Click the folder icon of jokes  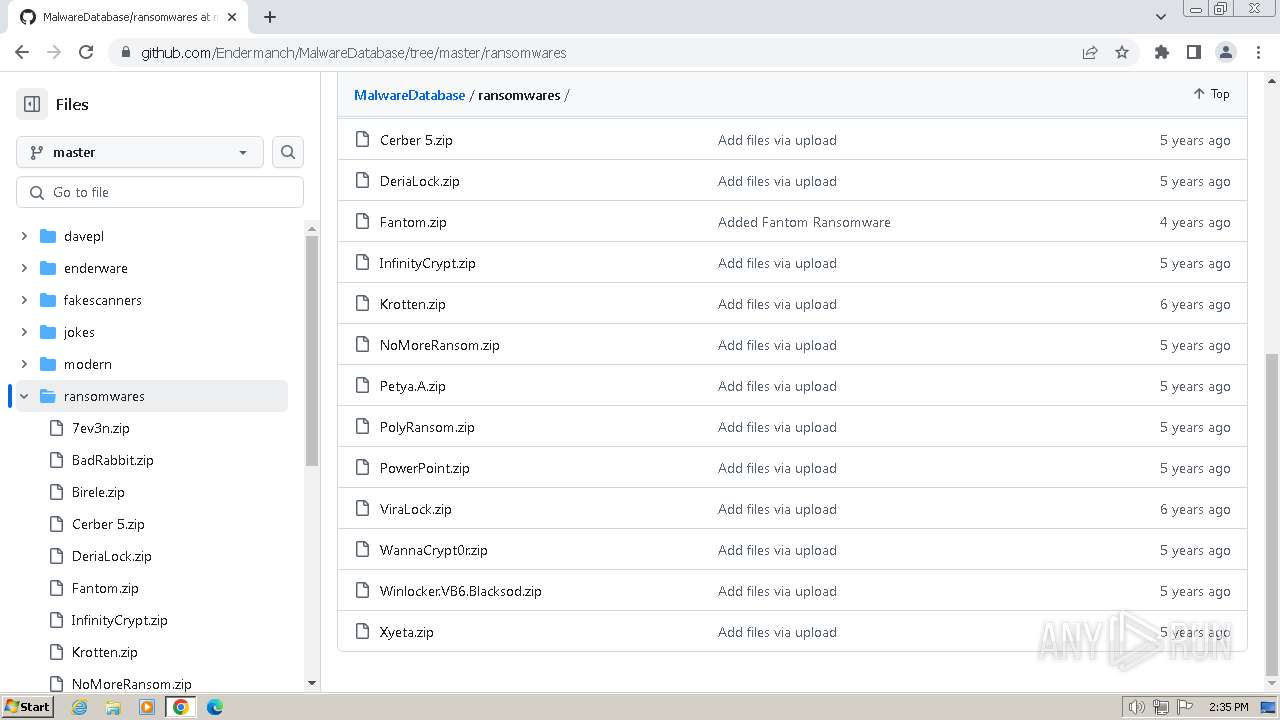47,332
